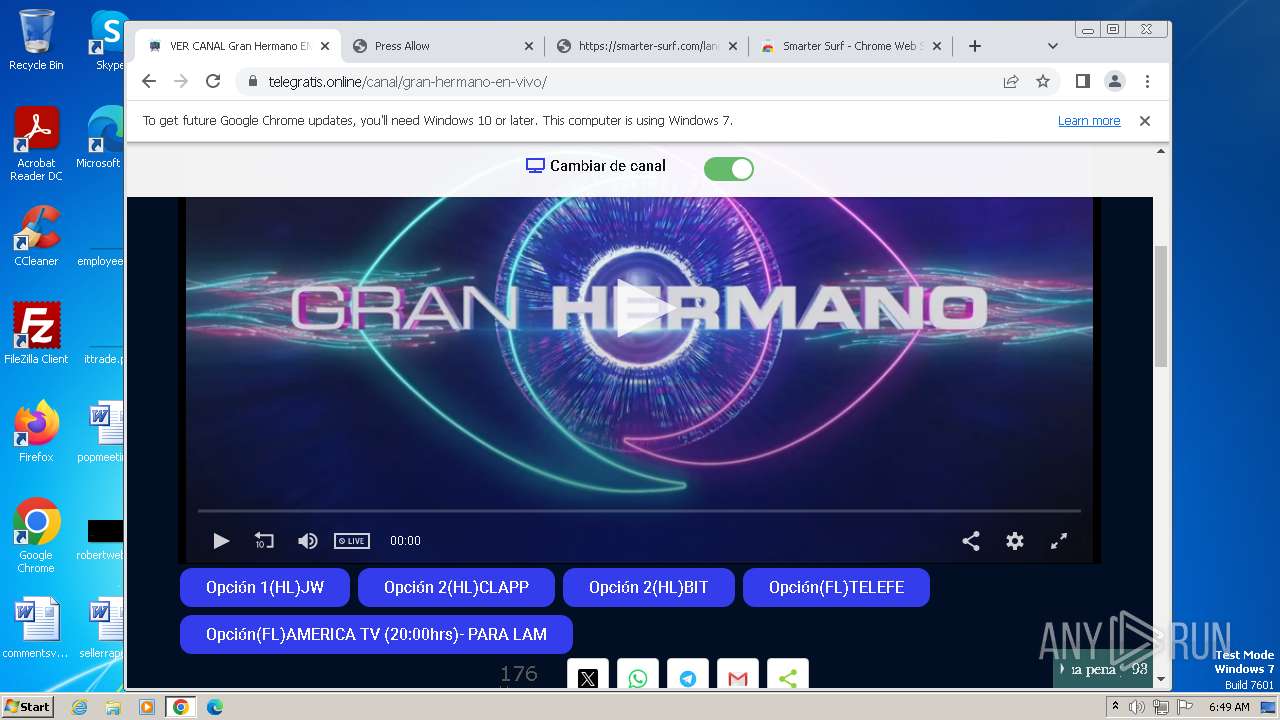The width and height of the screenshot is (1280, 720).
Task: Show hidden system tray icons
Action: pyautogui.click(x=1115, y=707)
